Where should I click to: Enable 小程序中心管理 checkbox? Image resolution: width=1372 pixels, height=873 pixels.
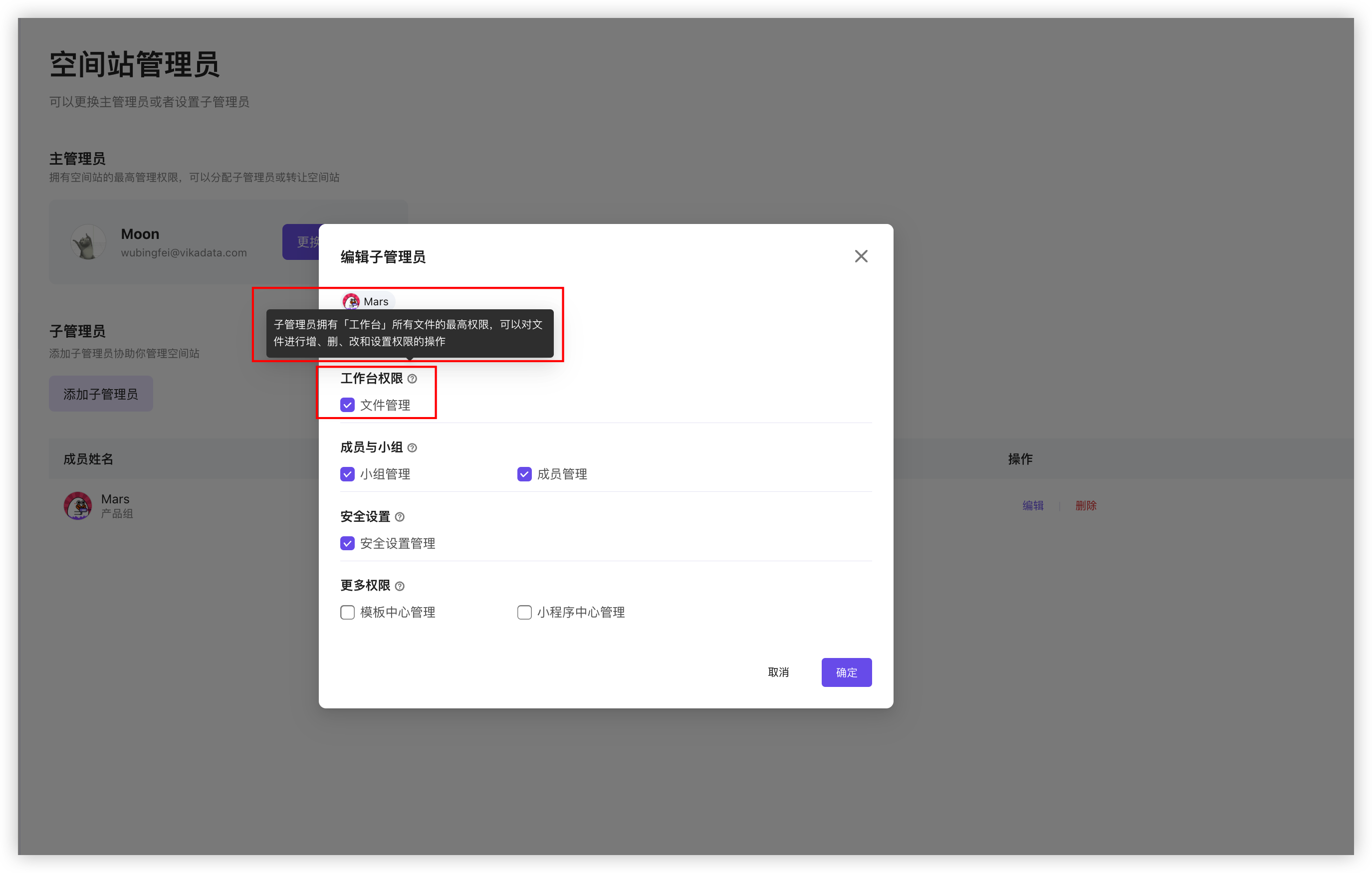pyautogui.click(x=523, y=611)
